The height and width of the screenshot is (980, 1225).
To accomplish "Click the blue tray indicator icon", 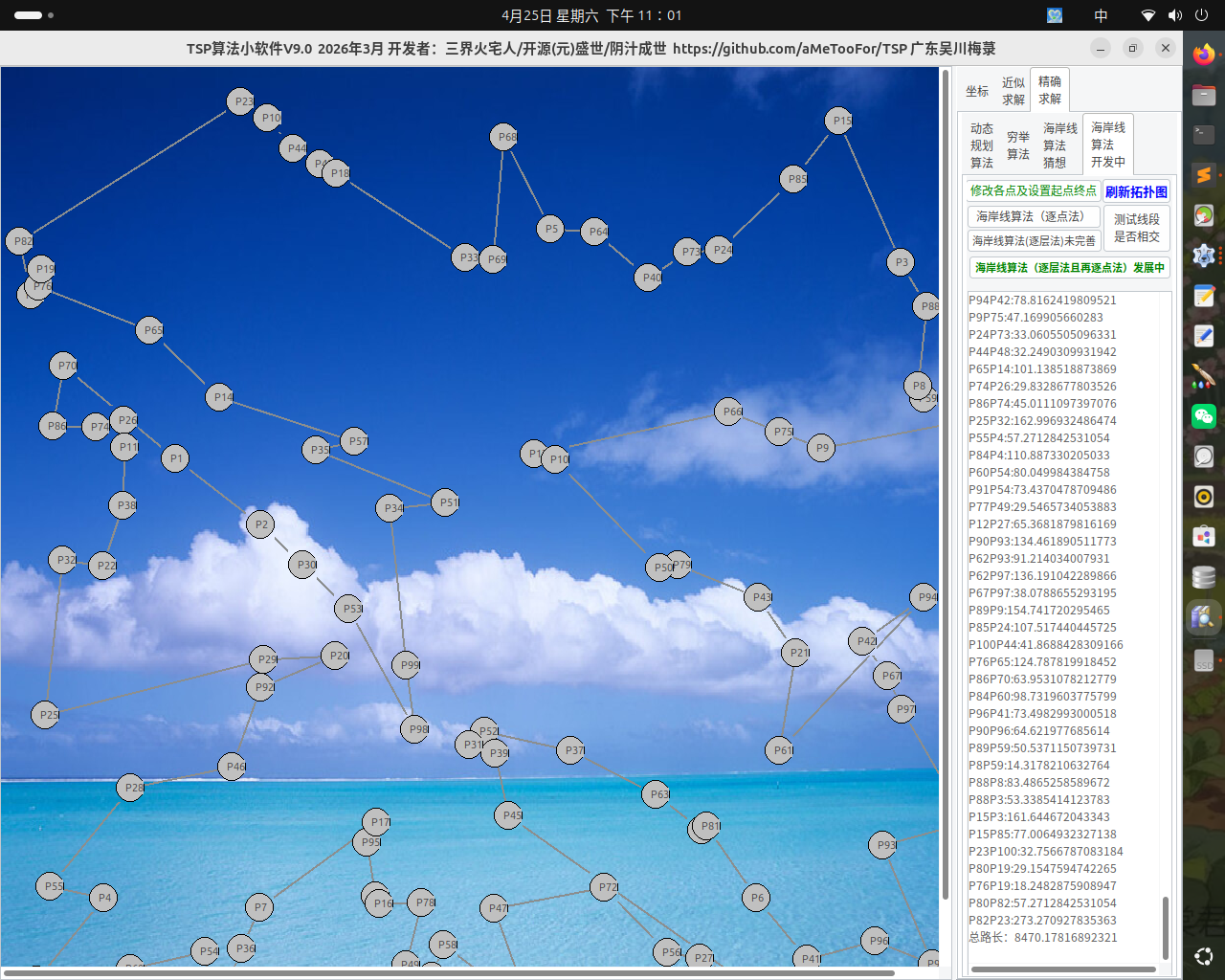I will click(1055, 15).
